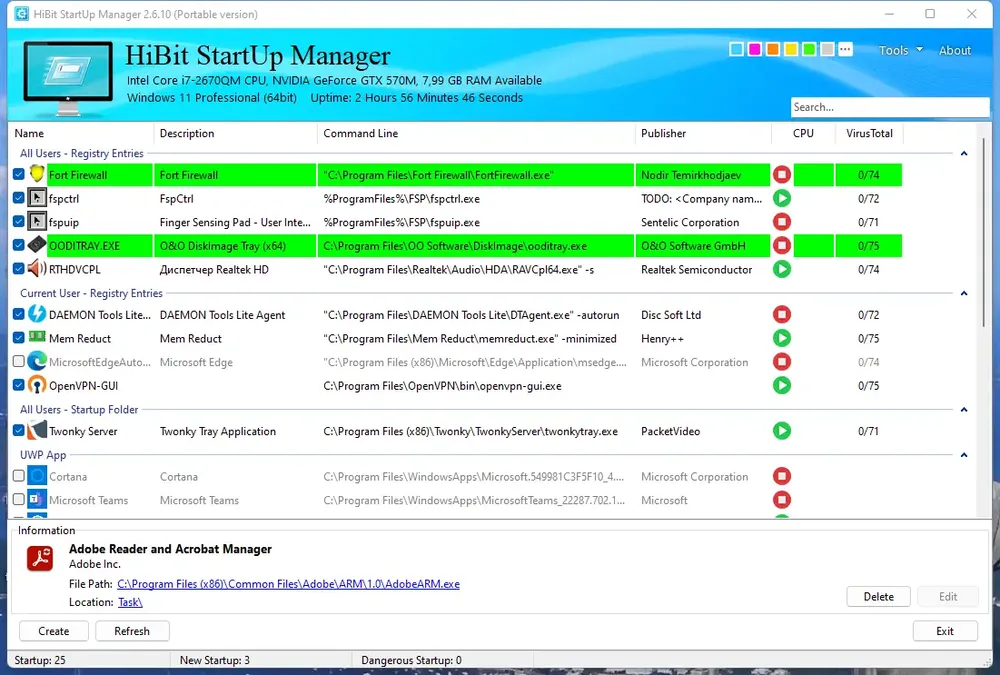
Task: Click the green play icon for fspctrl
Action: tap(781, 198)
